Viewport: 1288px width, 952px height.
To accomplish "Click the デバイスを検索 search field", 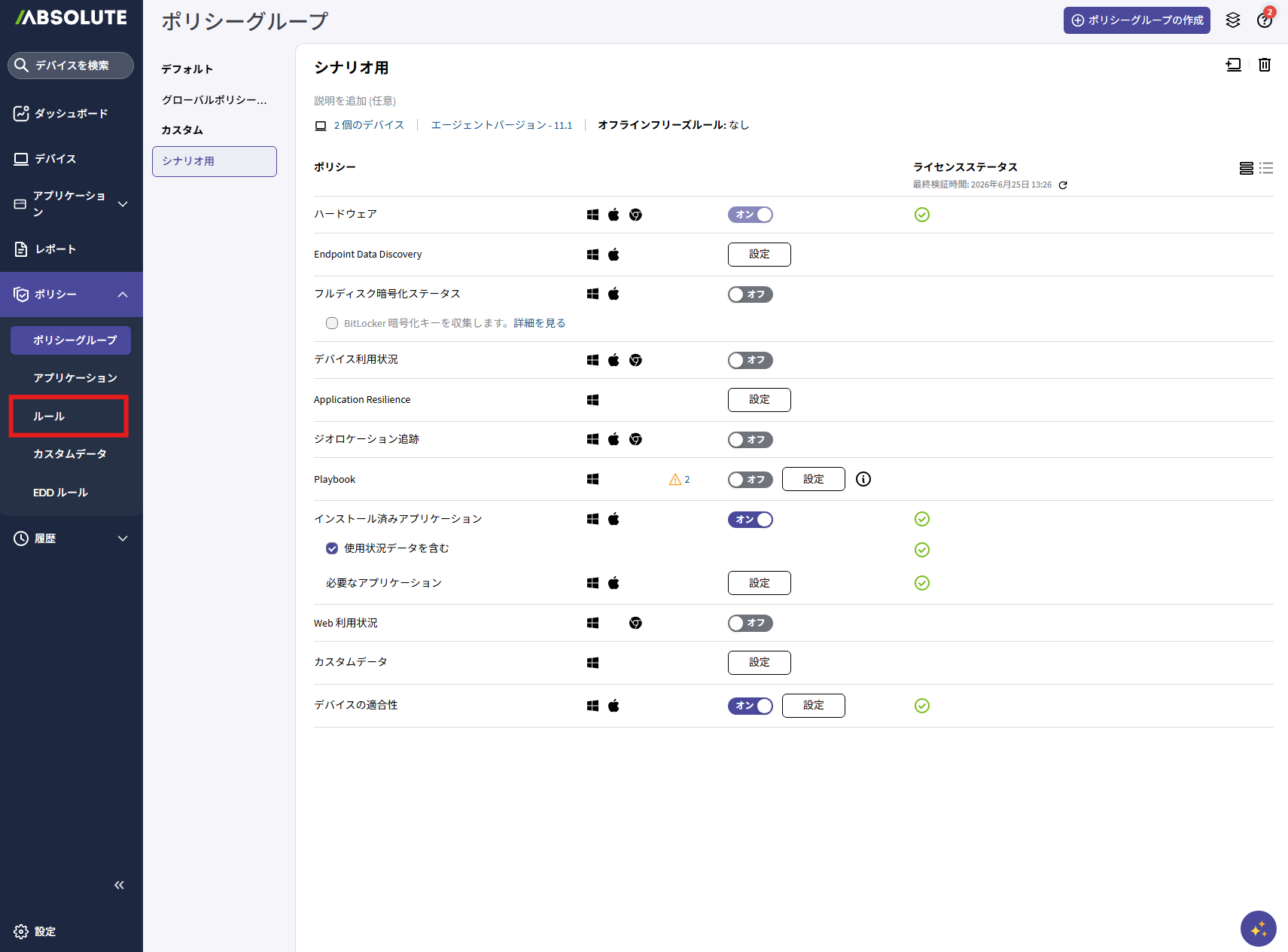I will click(x=71, y=66).
